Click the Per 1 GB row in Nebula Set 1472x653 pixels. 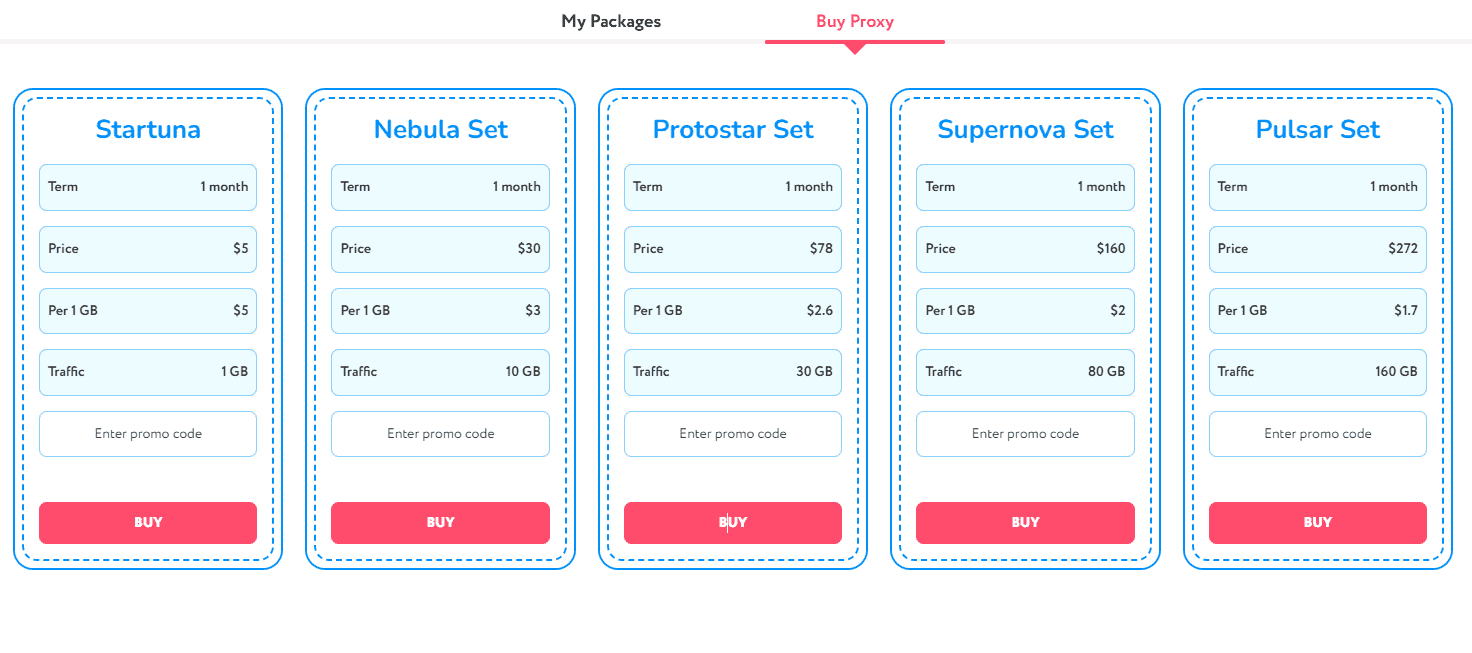coord(440,310)
